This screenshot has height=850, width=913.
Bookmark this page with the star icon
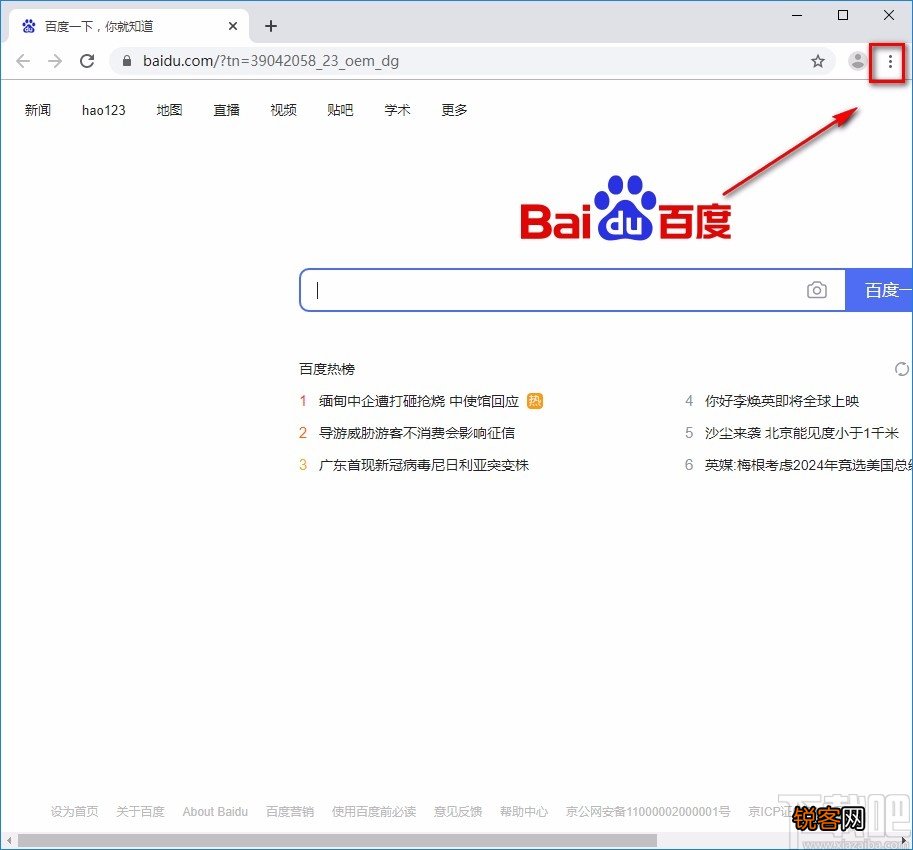click(x=818, y=61)
